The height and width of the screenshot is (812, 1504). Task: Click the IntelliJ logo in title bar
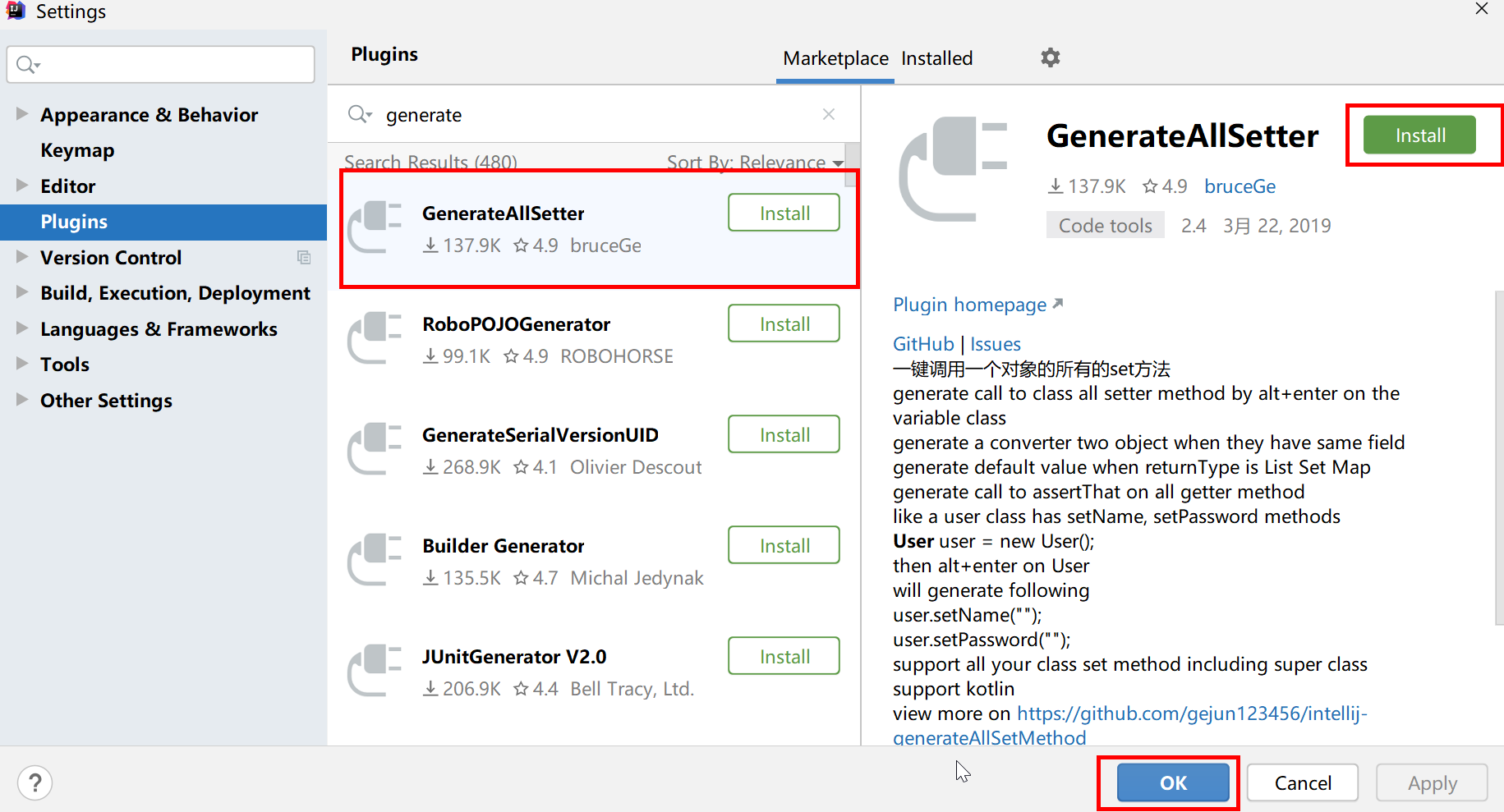[16, 11]
